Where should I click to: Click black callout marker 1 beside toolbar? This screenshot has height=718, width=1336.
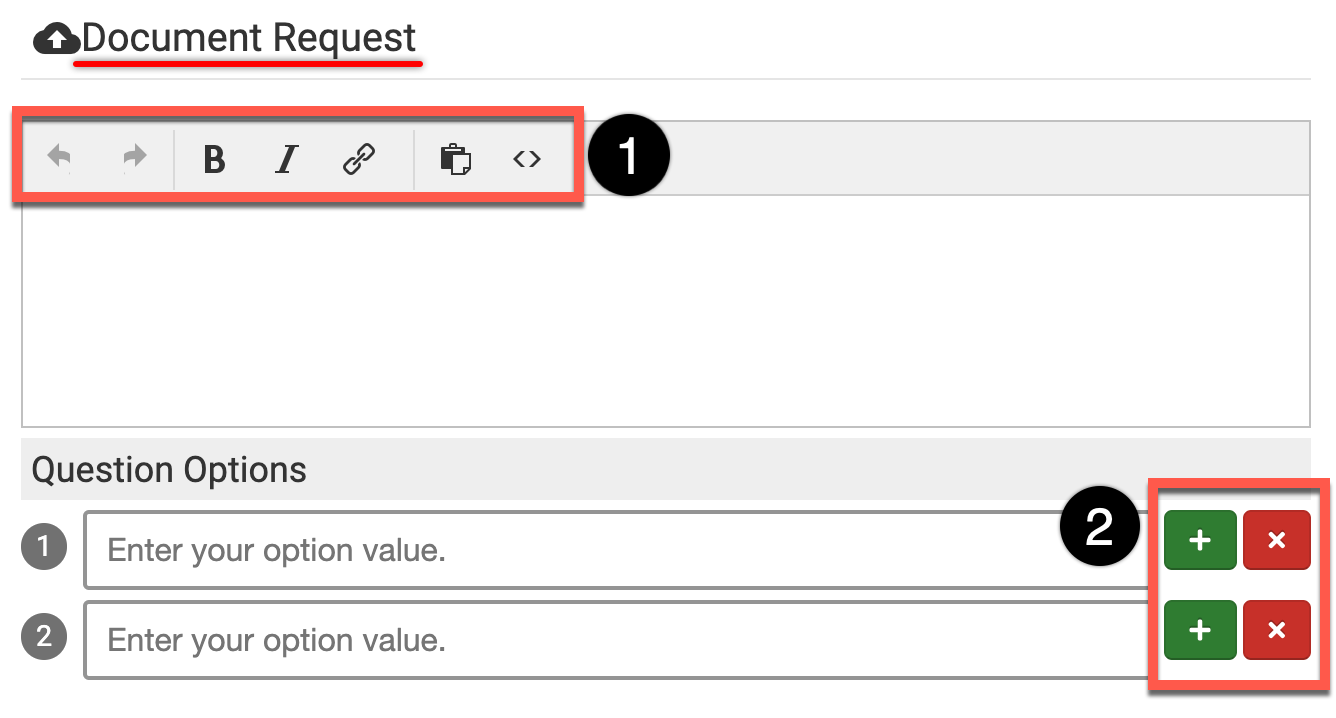pos(628,157)
